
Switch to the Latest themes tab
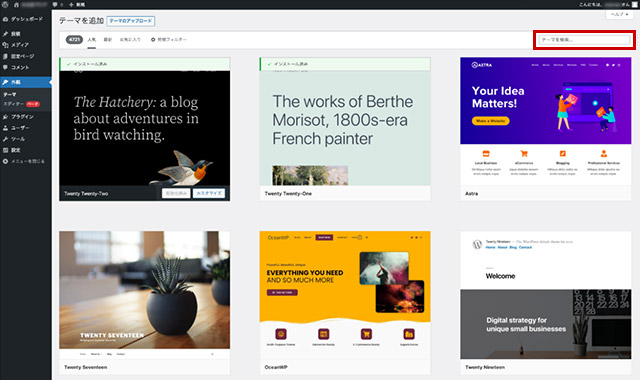point(107,40)
